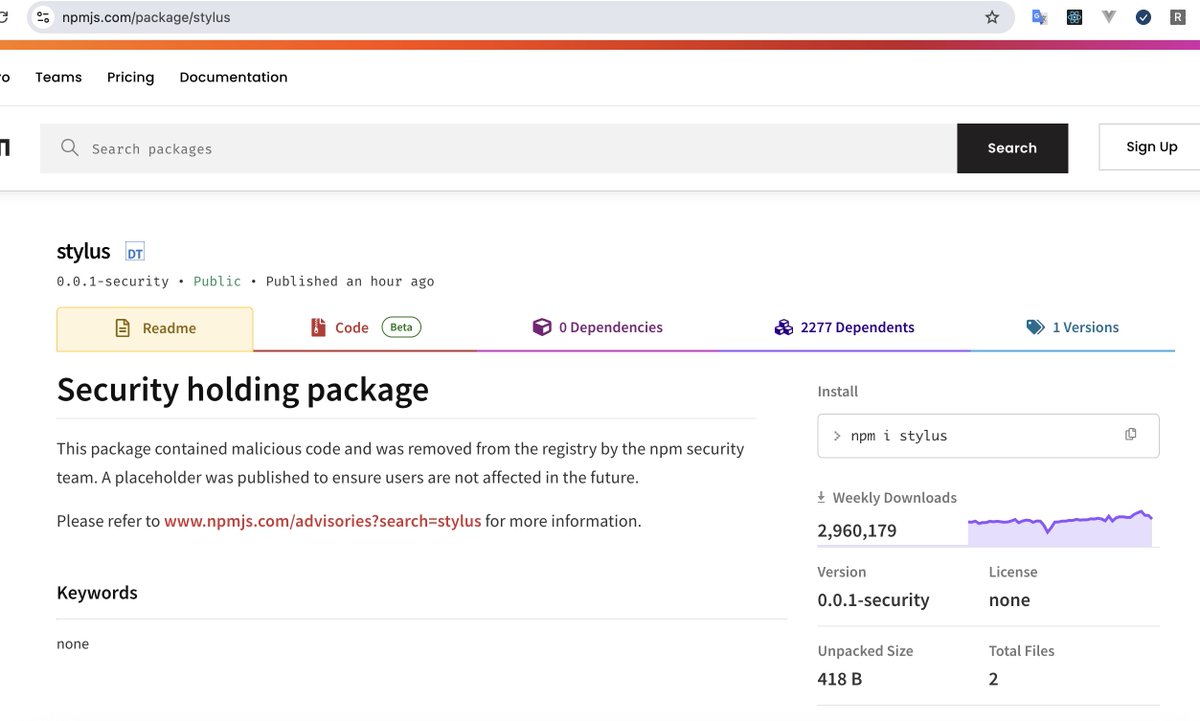Open the Pricing menu item
This screenshot has width=1200, height=721.
pyautogui.click(x=131, y=77)
